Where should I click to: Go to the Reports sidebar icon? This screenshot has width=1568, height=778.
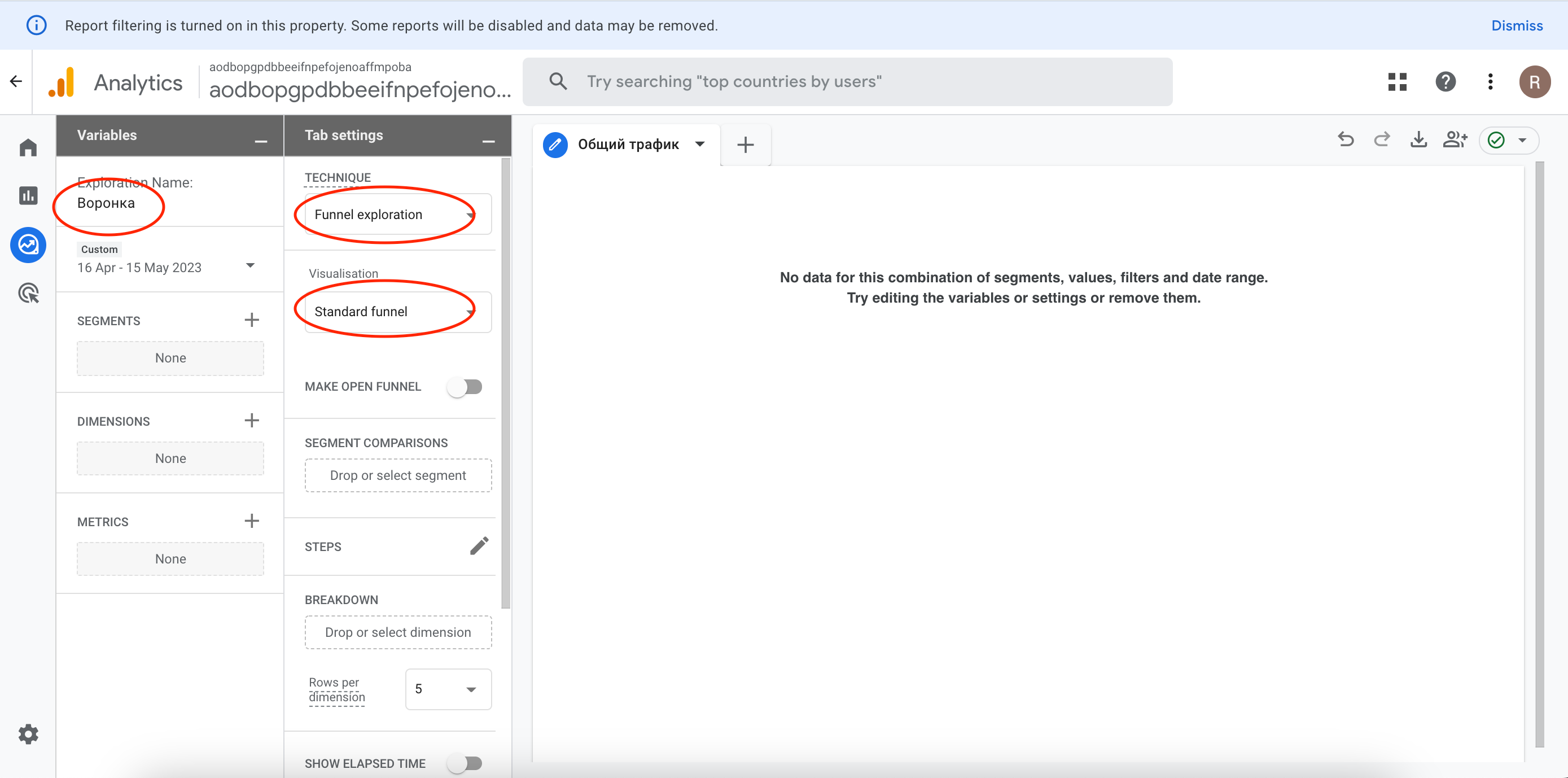click(x=28, y=195)
